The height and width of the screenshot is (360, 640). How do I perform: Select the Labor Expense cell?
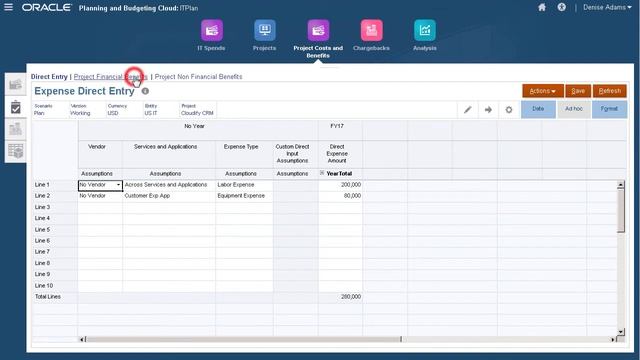point(244,185)
